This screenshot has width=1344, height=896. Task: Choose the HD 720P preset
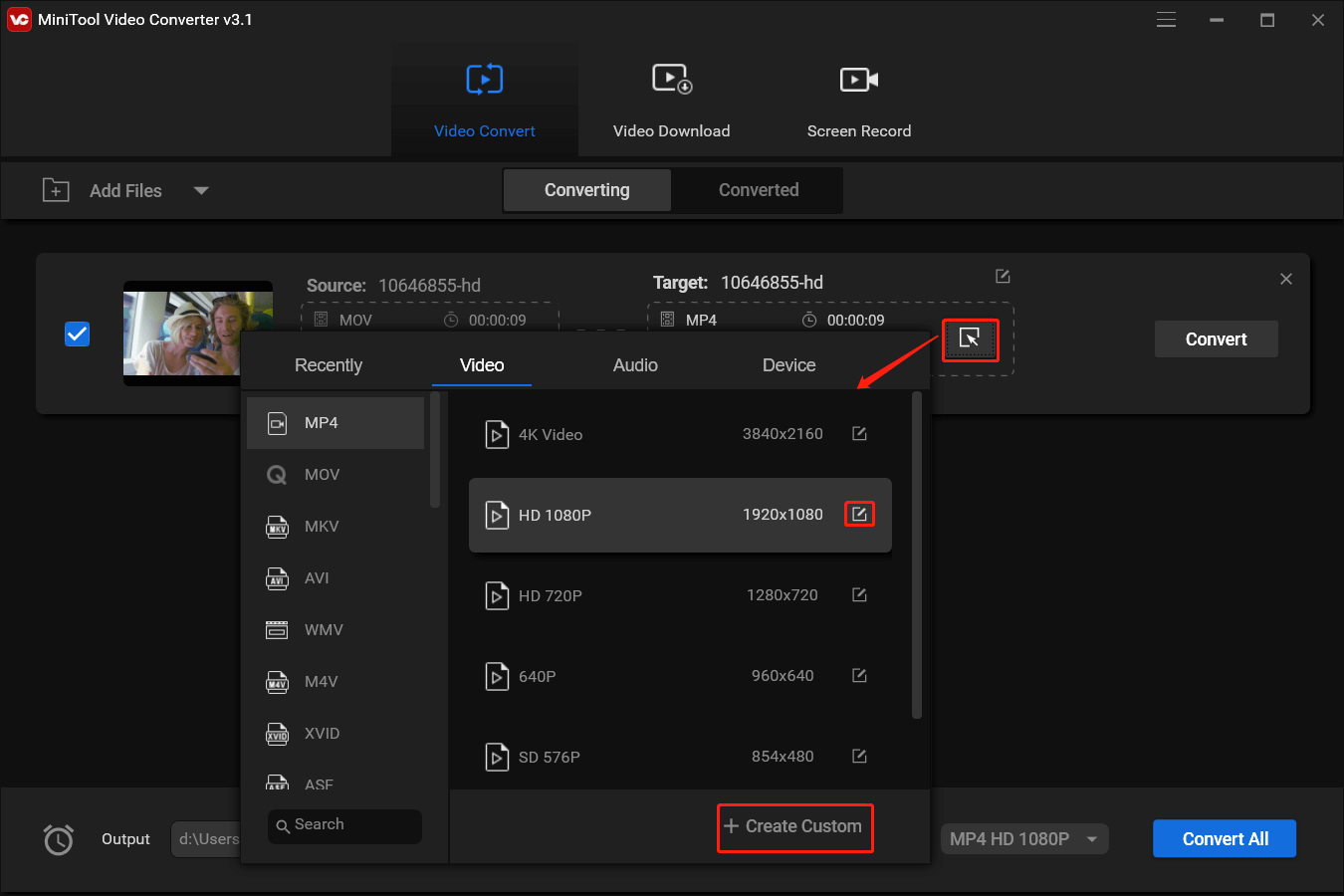tap(680, 595)
